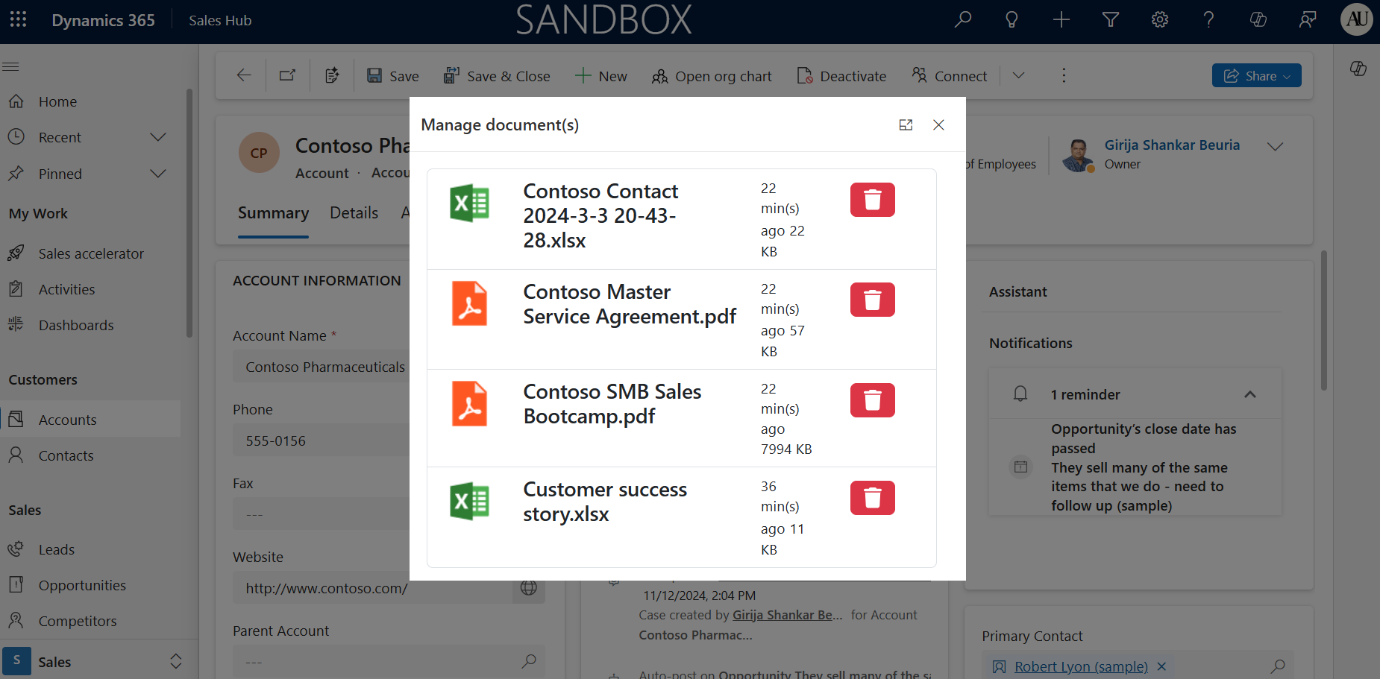Delete Contoso SMB Sales Bootcamp.pdf
This screenshot has height=679, width=1380.
tap(872, 400)
